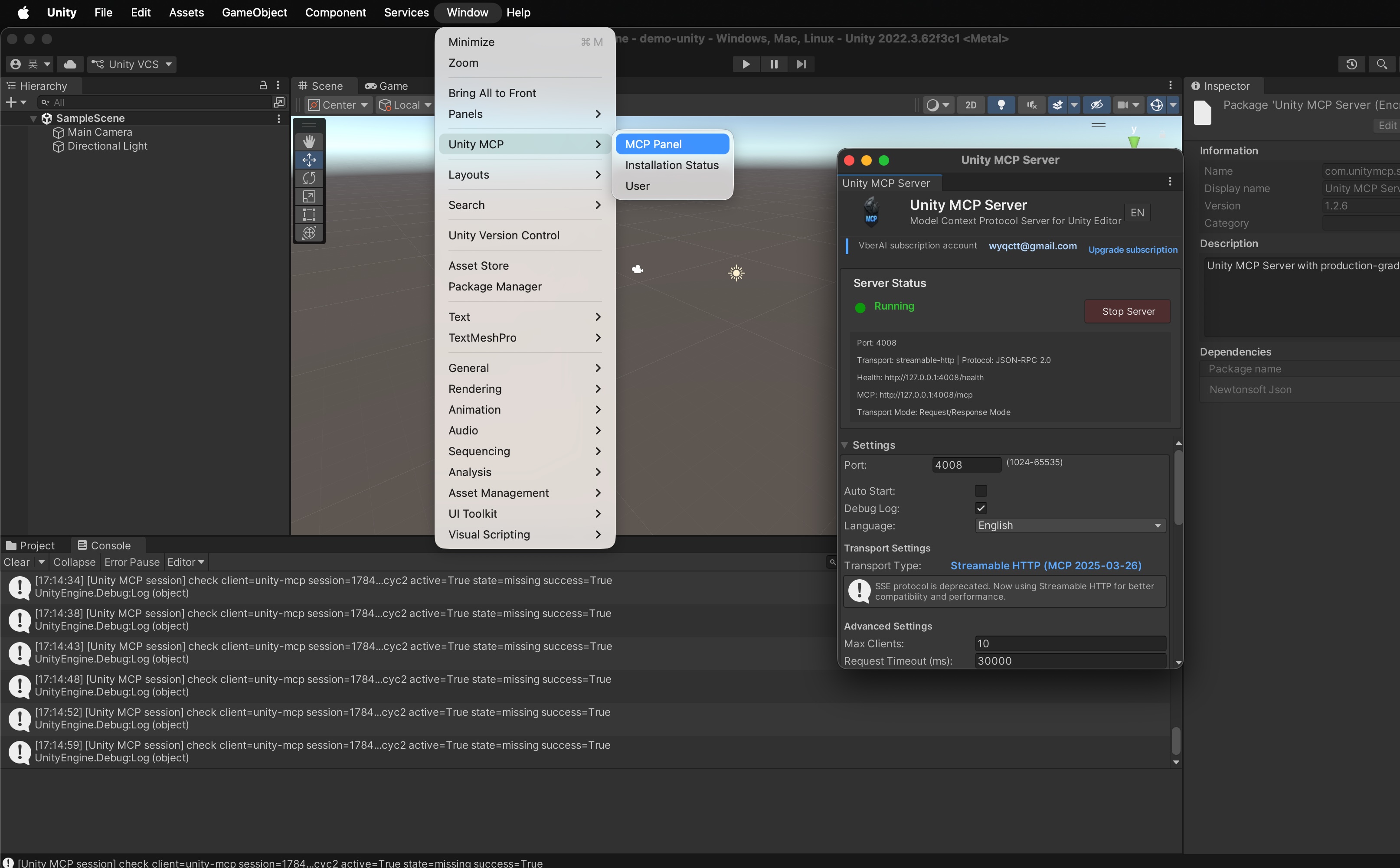Open the Language dropdown set to English
Viewport: 1400px width, 868px height.
coord(1070,525)
